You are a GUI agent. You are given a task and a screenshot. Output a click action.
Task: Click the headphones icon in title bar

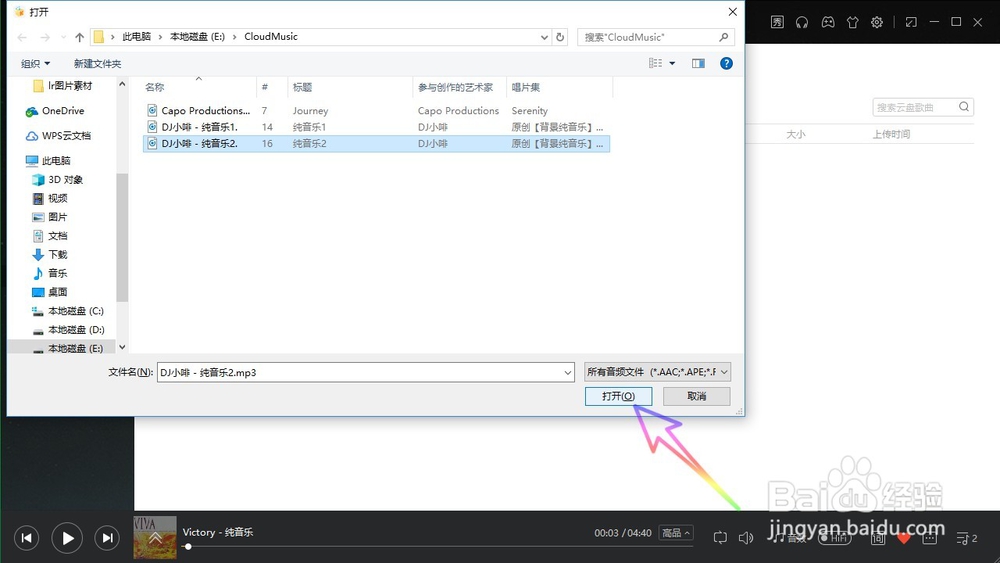[802, 22]
